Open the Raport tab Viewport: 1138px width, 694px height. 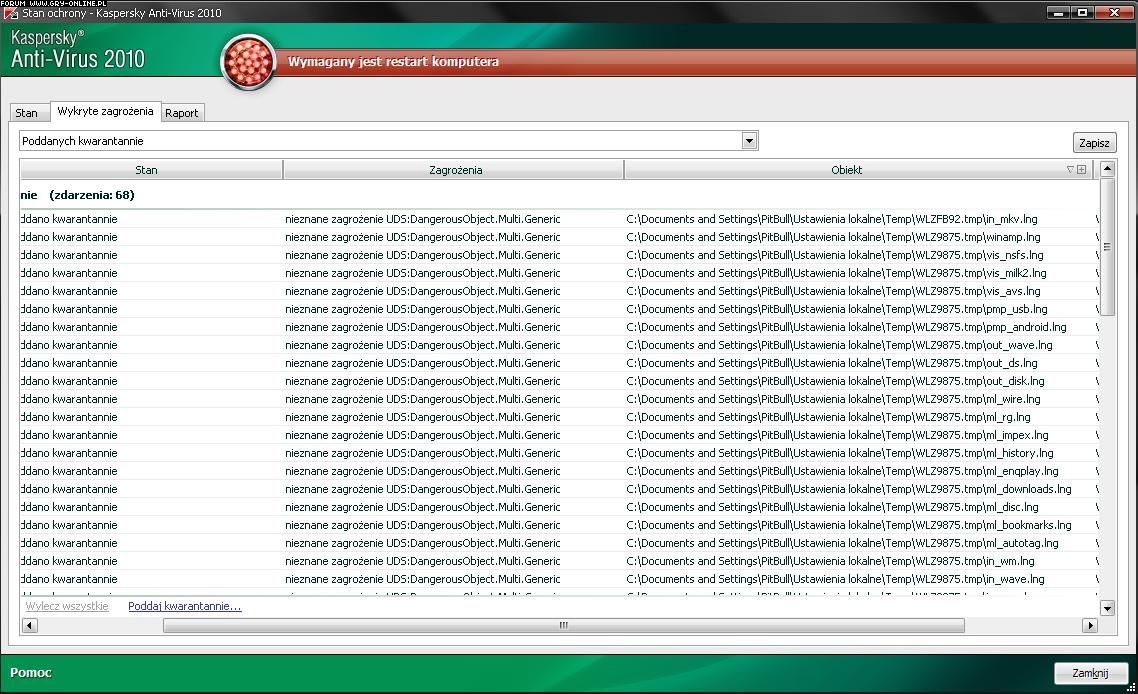[x=181, y=113]
